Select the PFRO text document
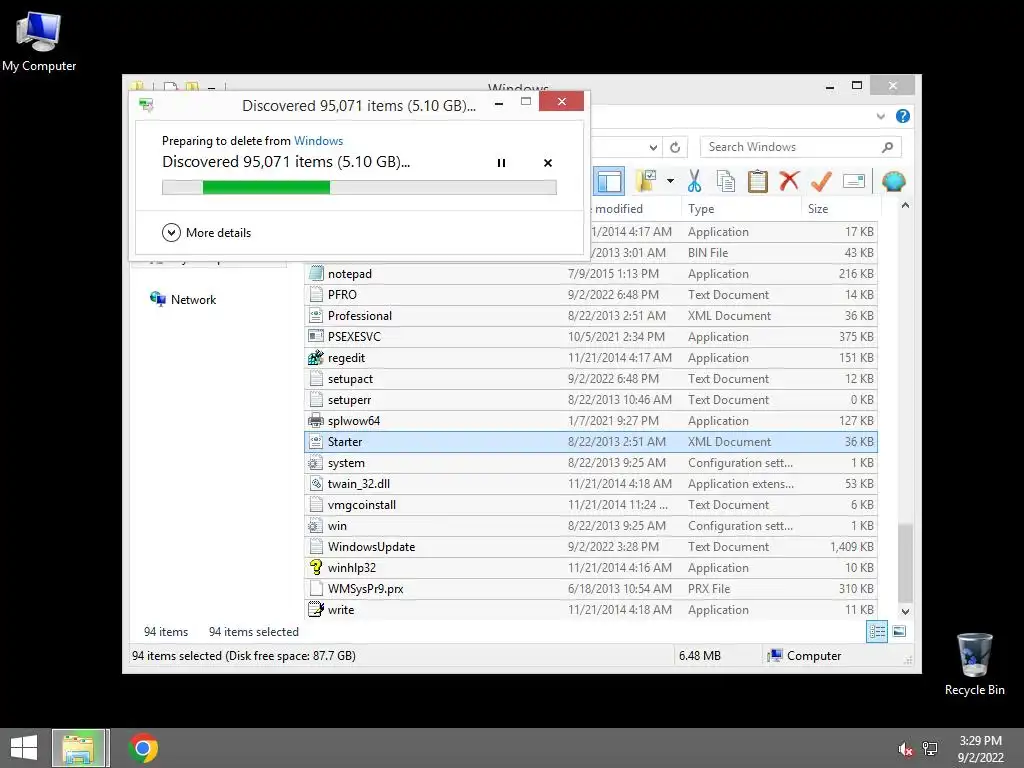The width and height of the screenshot is (1024, 768). pos(591,295)
